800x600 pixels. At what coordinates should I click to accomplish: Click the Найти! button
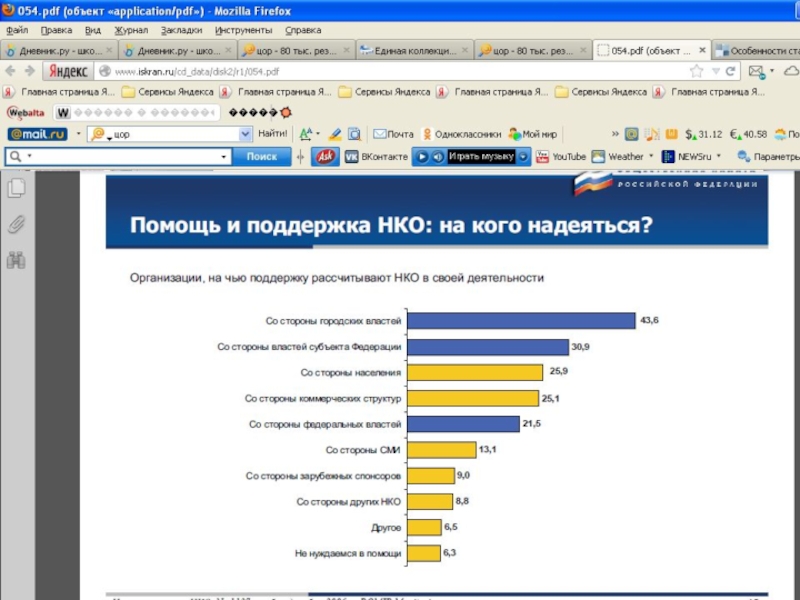point(272,134)
